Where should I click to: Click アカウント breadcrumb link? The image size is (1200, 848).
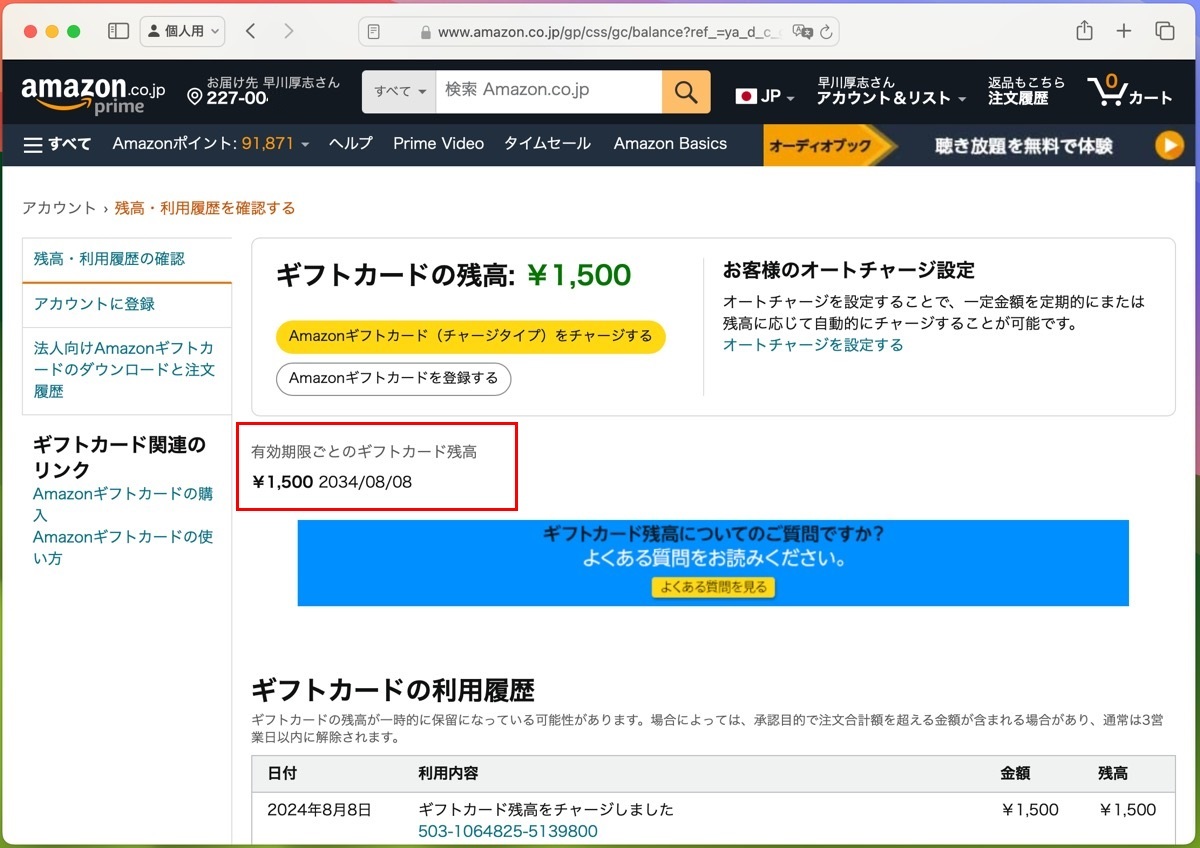[59, 208]
